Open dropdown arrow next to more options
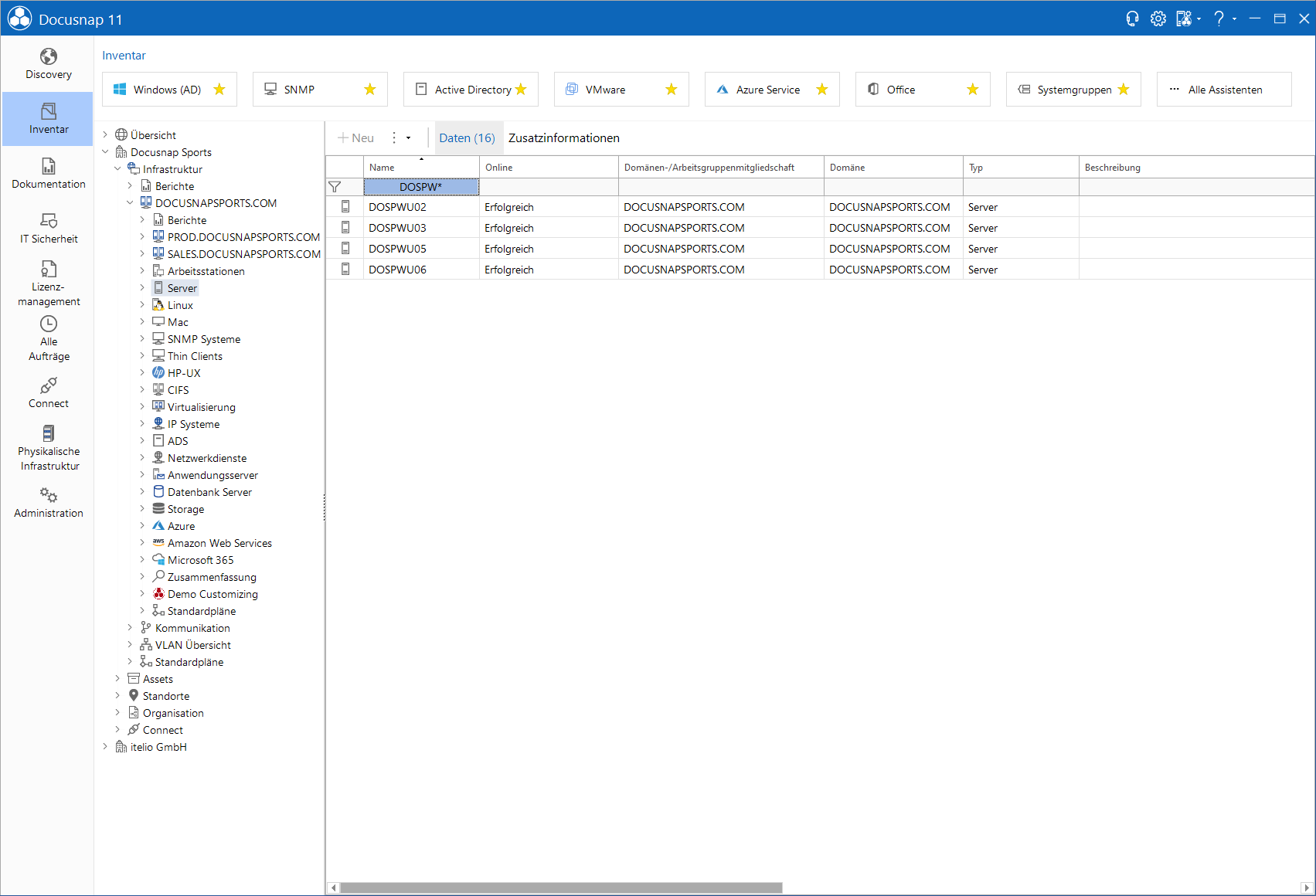Screen dimensions: 1316x896 (409, 138)
